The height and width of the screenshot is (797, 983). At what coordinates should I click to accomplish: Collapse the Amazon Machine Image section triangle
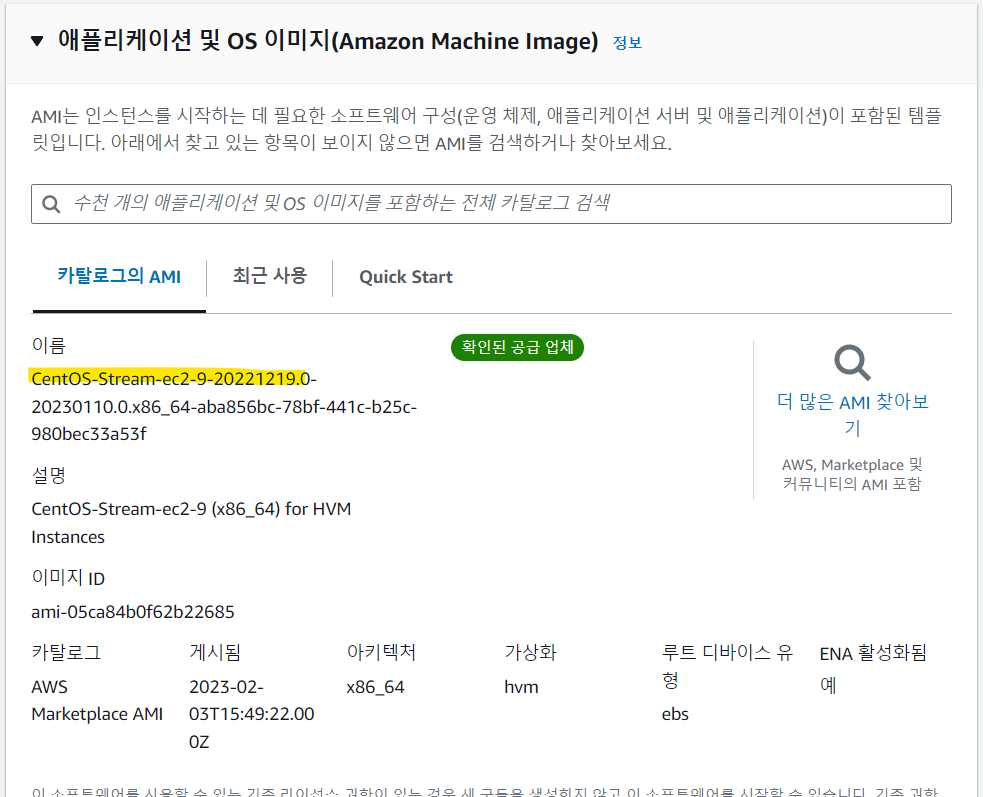point(37,41)
